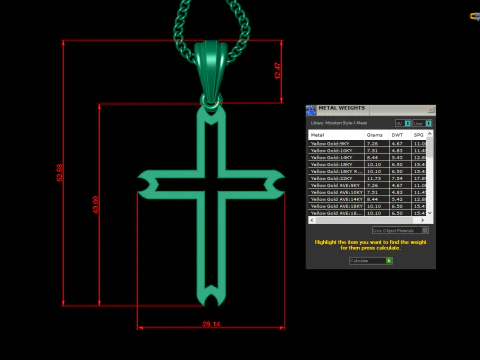Click the Library: Morokon Style label
The image size is (480, 360).
tap(339, 123)
